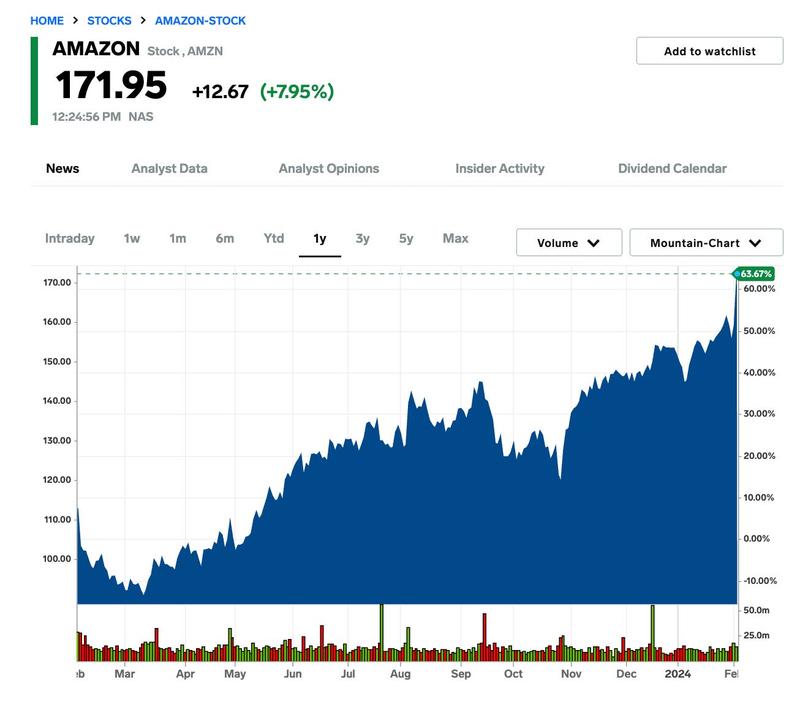Screen dimensions: 800x701
Task: Open the Volume dropdown
Action: [569, 243]
